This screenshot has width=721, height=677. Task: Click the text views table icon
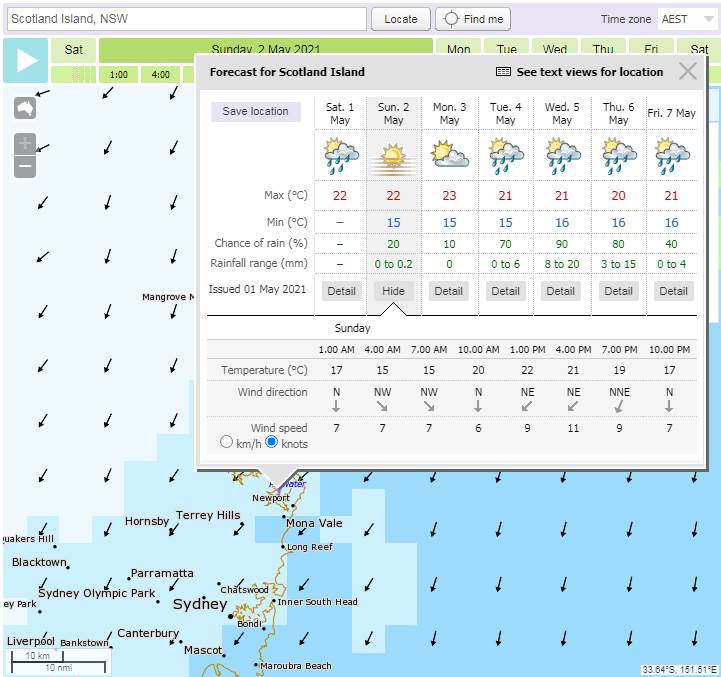pyautogui.click(x=503, y=72)
